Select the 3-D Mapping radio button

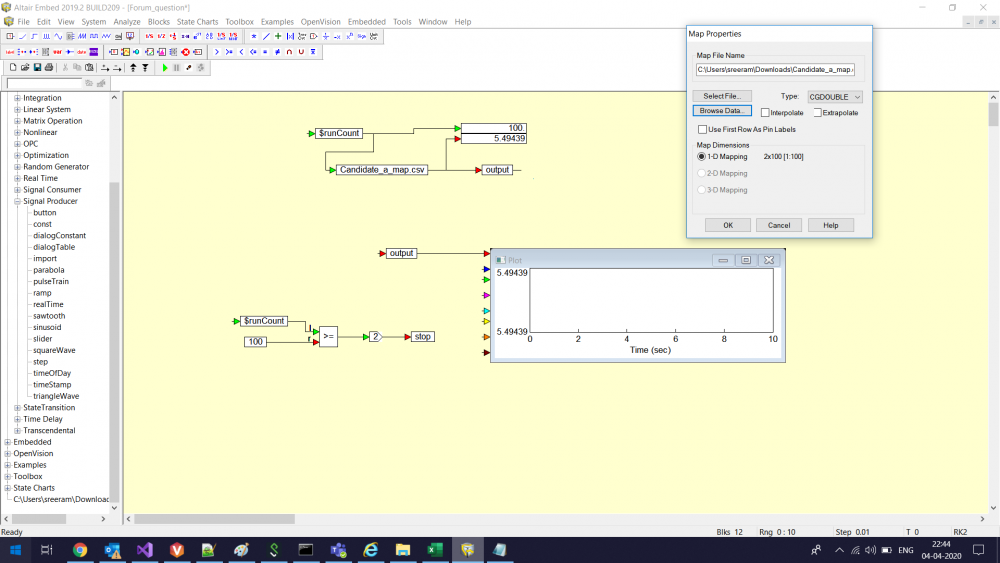702,189
